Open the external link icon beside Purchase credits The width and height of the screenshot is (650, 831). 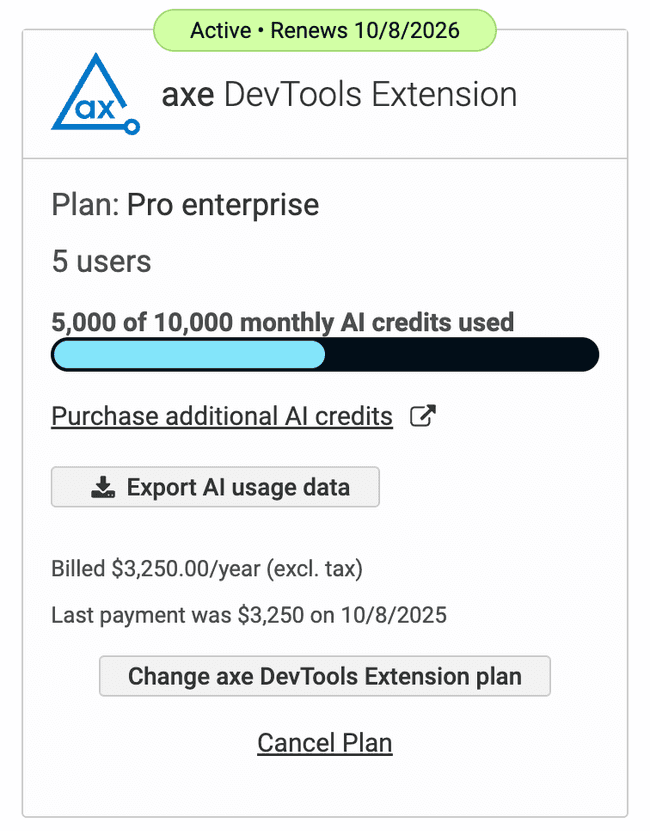(x=421, y=414)
